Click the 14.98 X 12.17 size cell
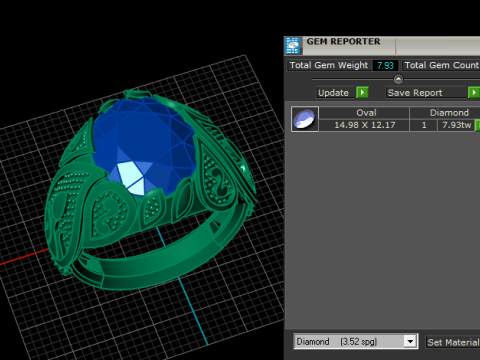 364,125
